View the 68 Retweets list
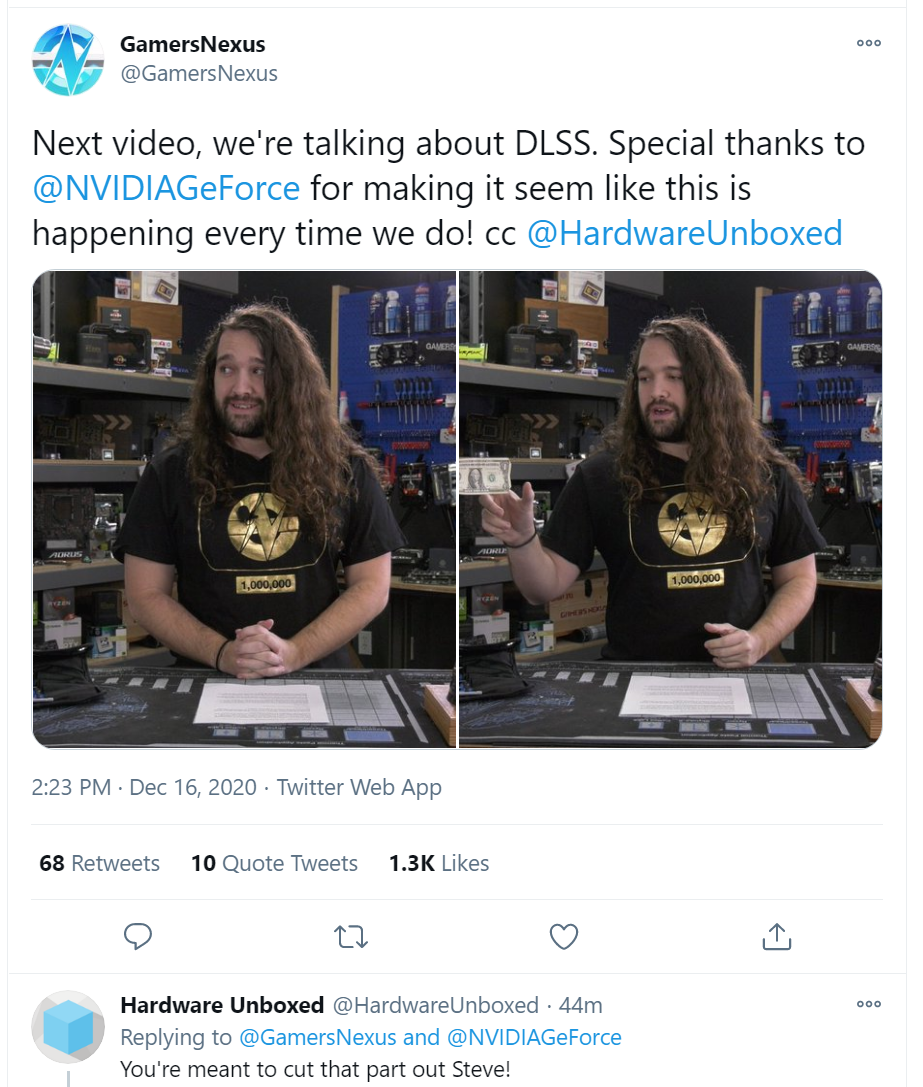Viewport: 923px width, 1087px height. (99, 863)
